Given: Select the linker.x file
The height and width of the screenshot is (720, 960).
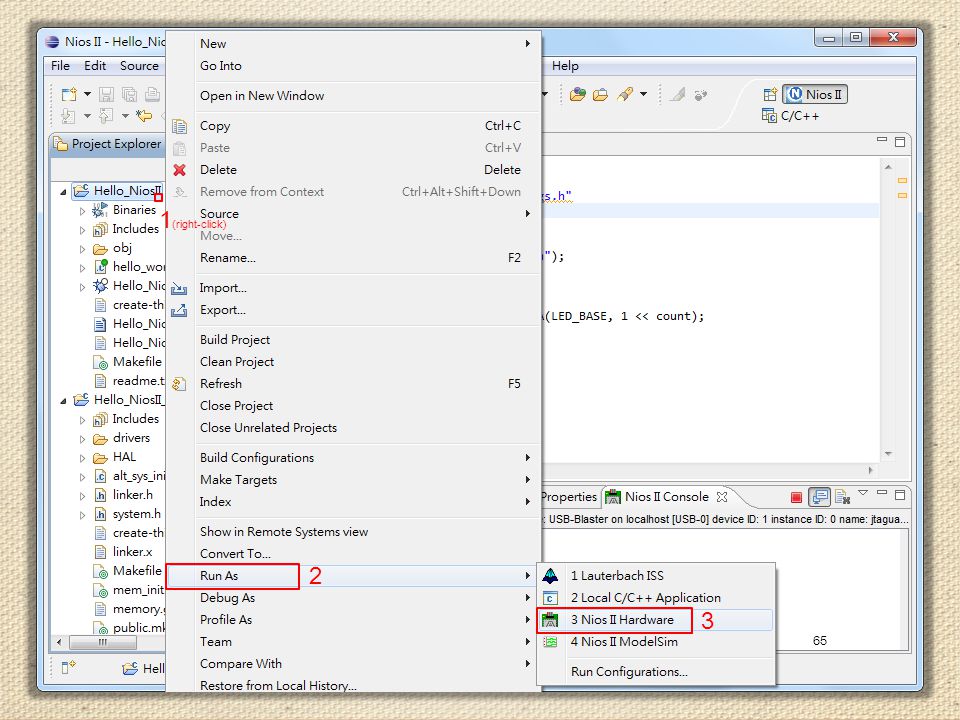Looking at the screenshot, I should (123, 552).
